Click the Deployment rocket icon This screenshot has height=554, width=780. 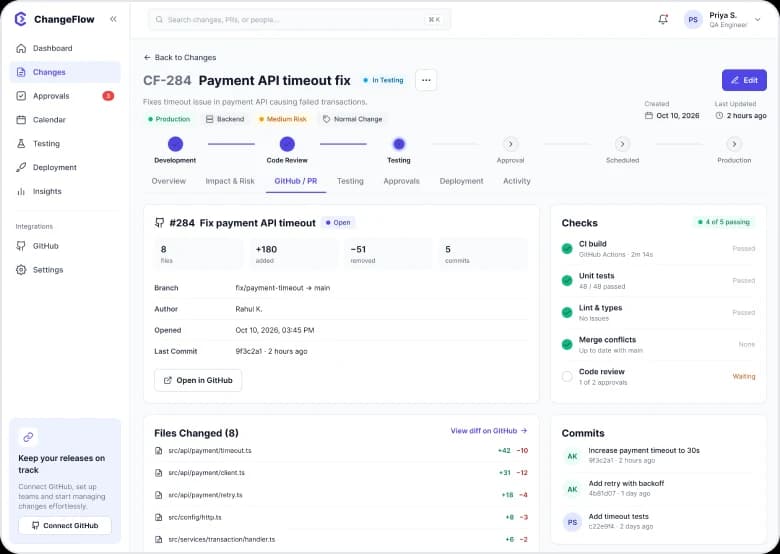coord(21,168)
